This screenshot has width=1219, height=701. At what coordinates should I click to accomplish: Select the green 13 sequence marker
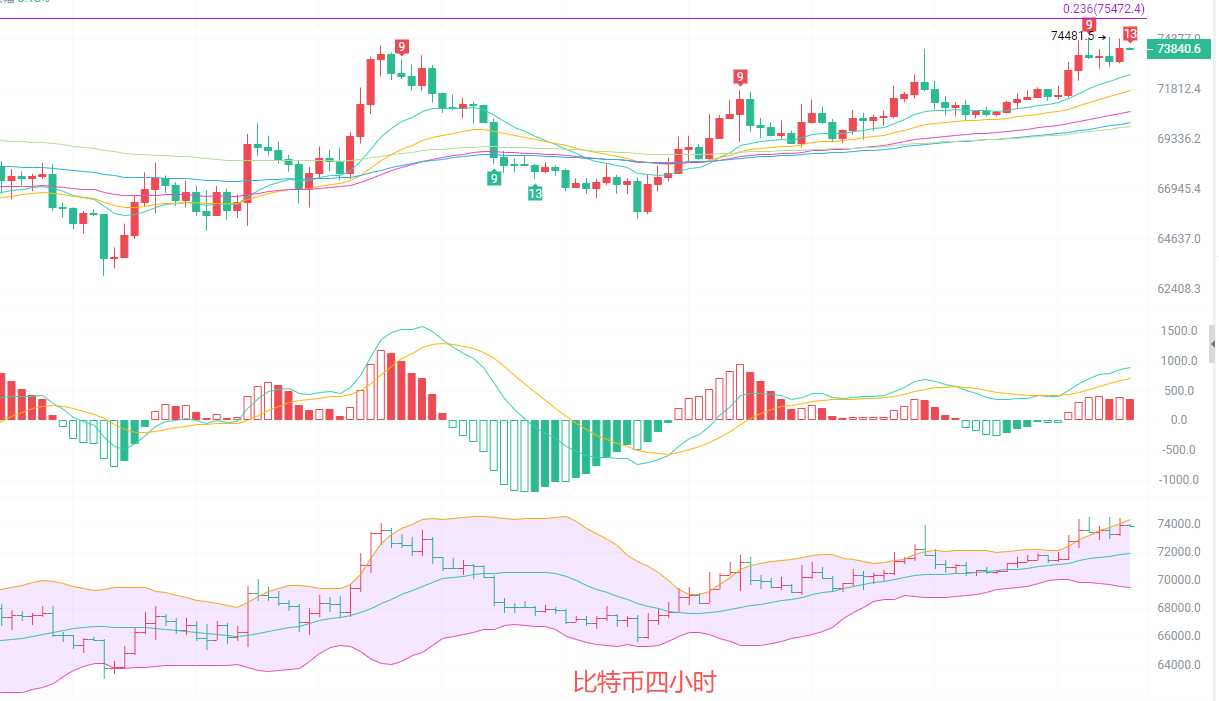pos(535,193)
